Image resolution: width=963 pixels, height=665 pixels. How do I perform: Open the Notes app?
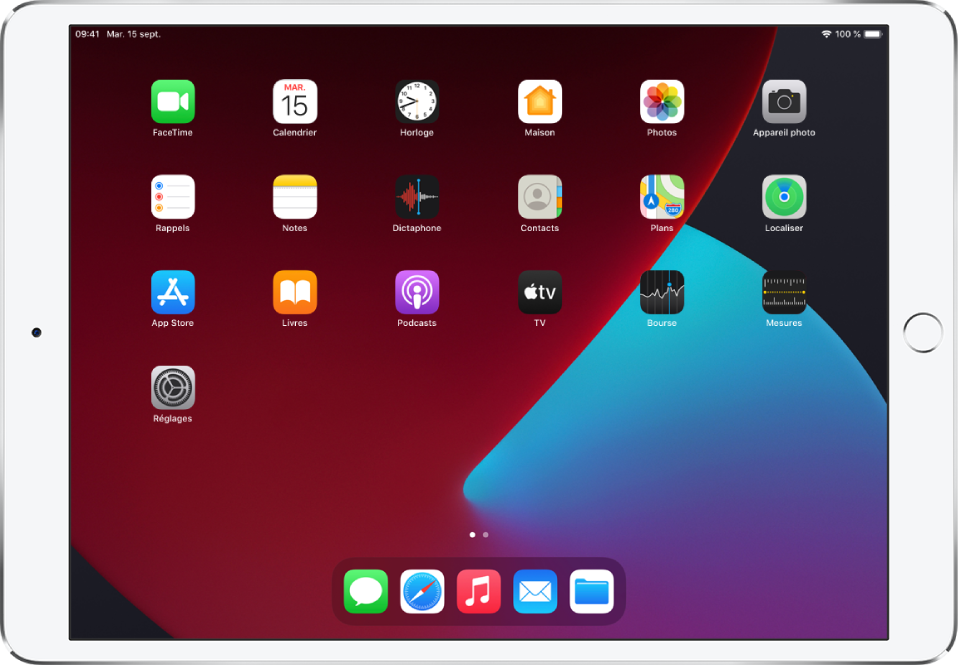point(295,197)
